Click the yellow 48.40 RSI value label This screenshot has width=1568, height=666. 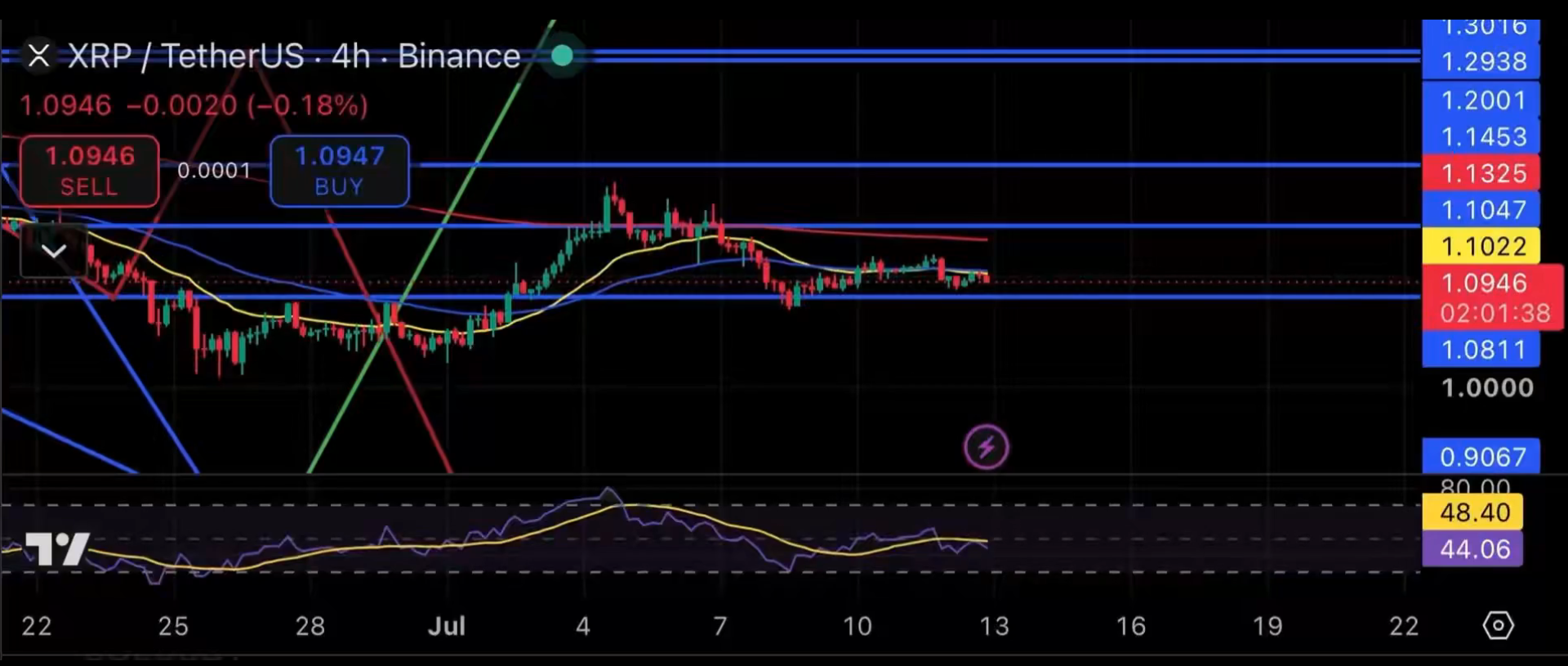[x=1472, y=512]
